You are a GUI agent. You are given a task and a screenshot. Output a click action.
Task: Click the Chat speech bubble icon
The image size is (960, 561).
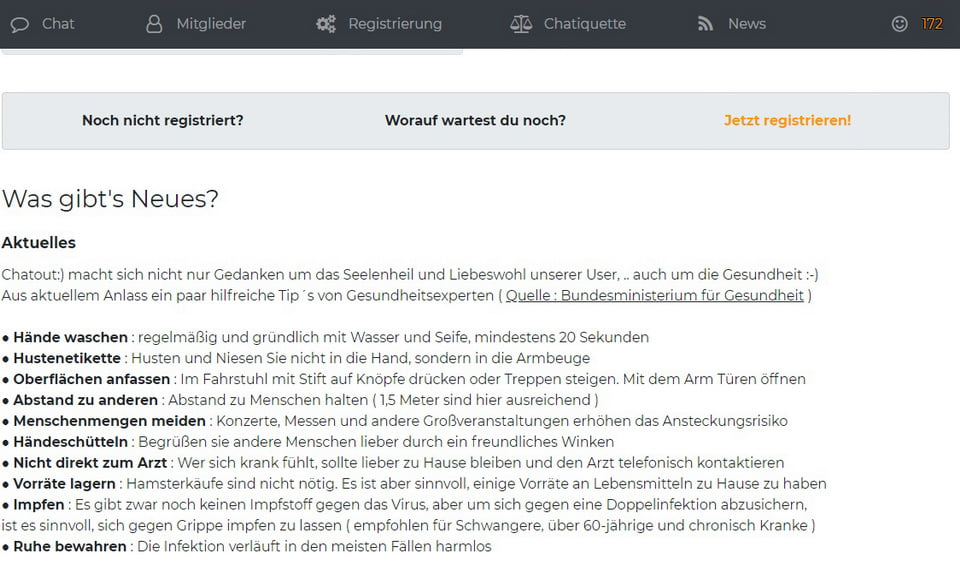tap(20, 24)
